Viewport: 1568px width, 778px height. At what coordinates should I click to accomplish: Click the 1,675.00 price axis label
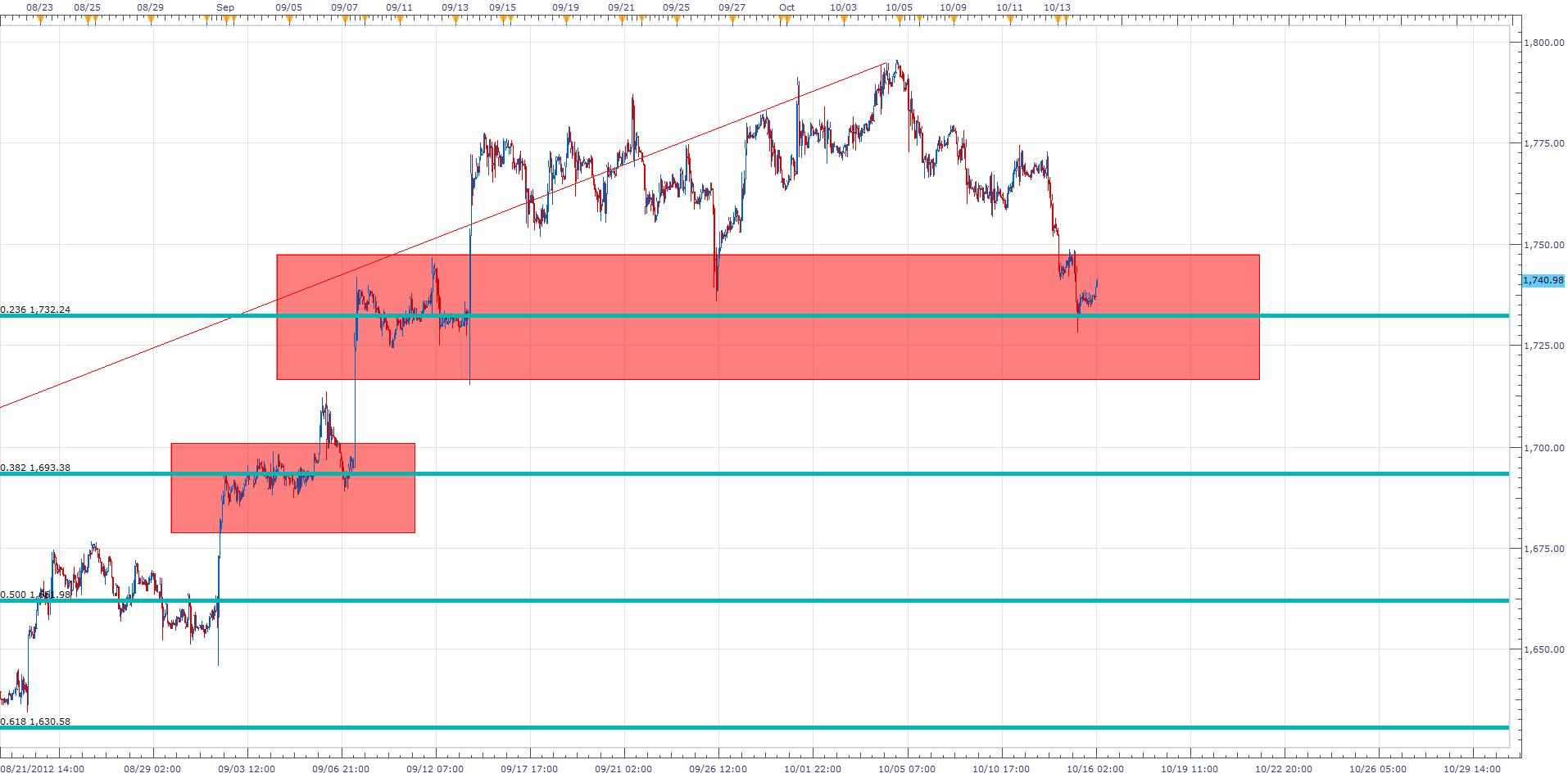click(1544, 549)
